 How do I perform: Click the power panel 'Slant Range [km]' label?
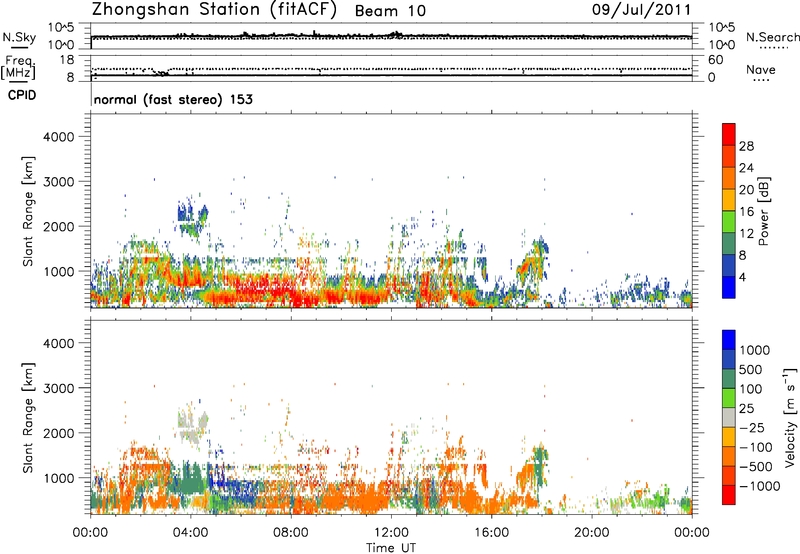28,211
